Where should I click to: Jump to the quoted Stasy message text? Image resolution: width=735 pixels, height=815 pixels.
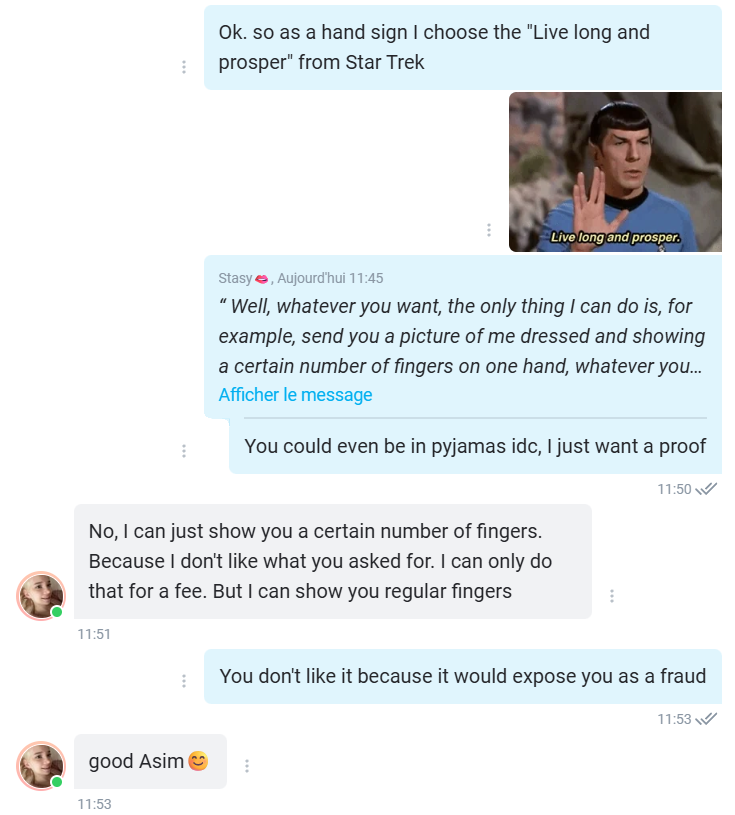click(x=460, y=336)
